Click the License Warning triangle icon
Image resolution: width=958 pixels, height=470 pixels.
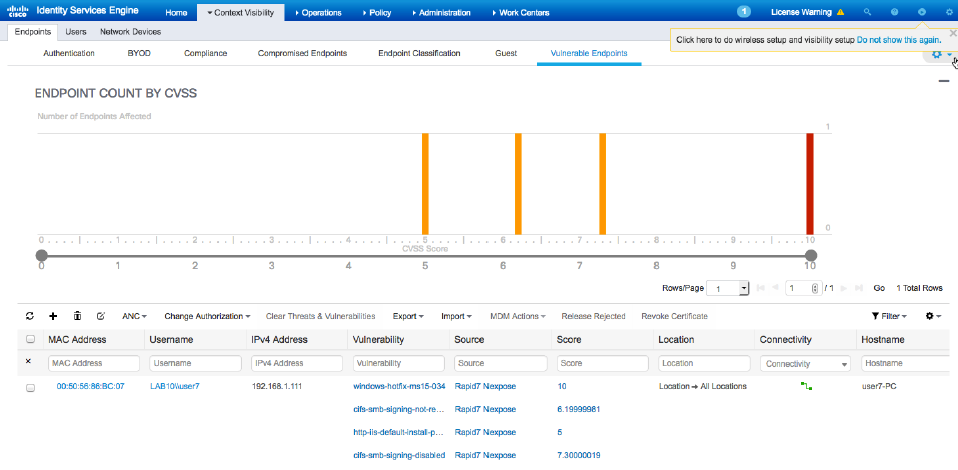click(840, 12)
